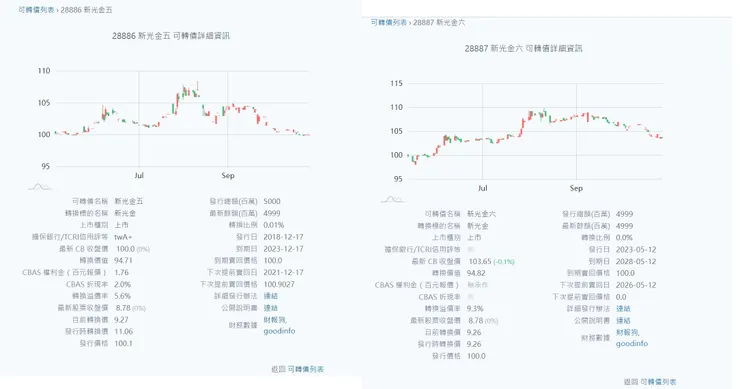This screenshot has height=389, width=740.
Task: Open the goodinfo link in the left panel
Action: tap(279, 331)
